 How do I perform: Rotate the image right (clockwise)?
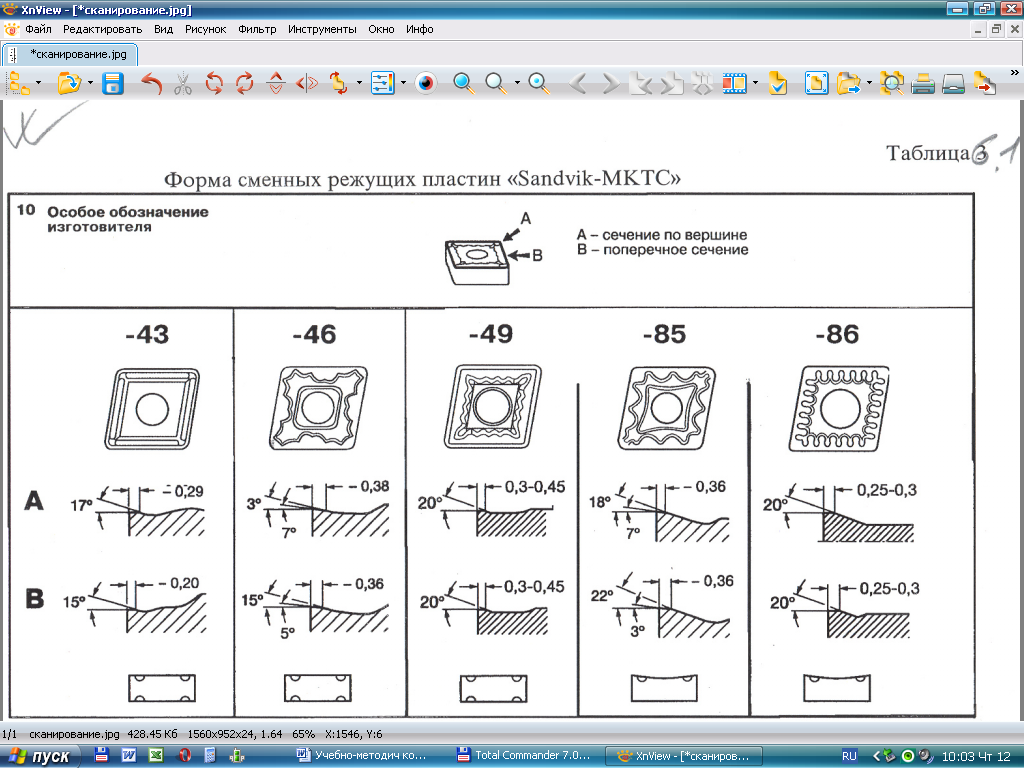pyautogui.click(x=244, y=84)
